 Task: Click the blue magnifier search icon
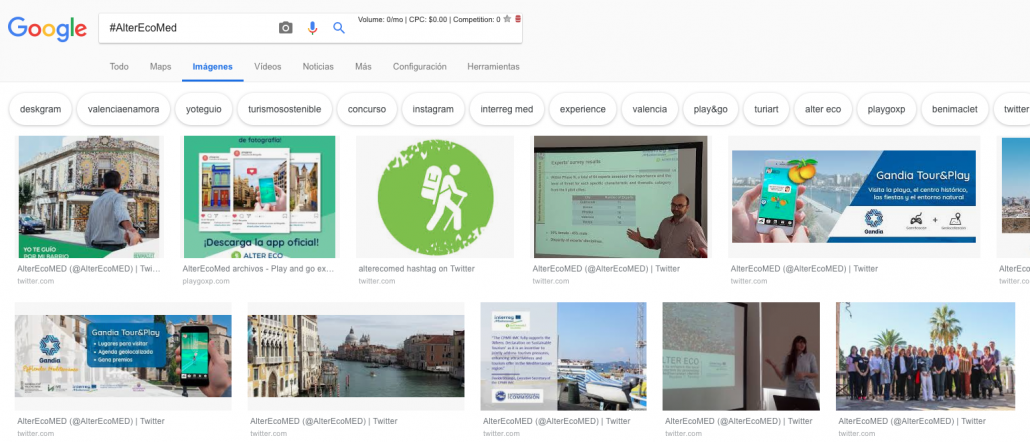coord(339,28)
